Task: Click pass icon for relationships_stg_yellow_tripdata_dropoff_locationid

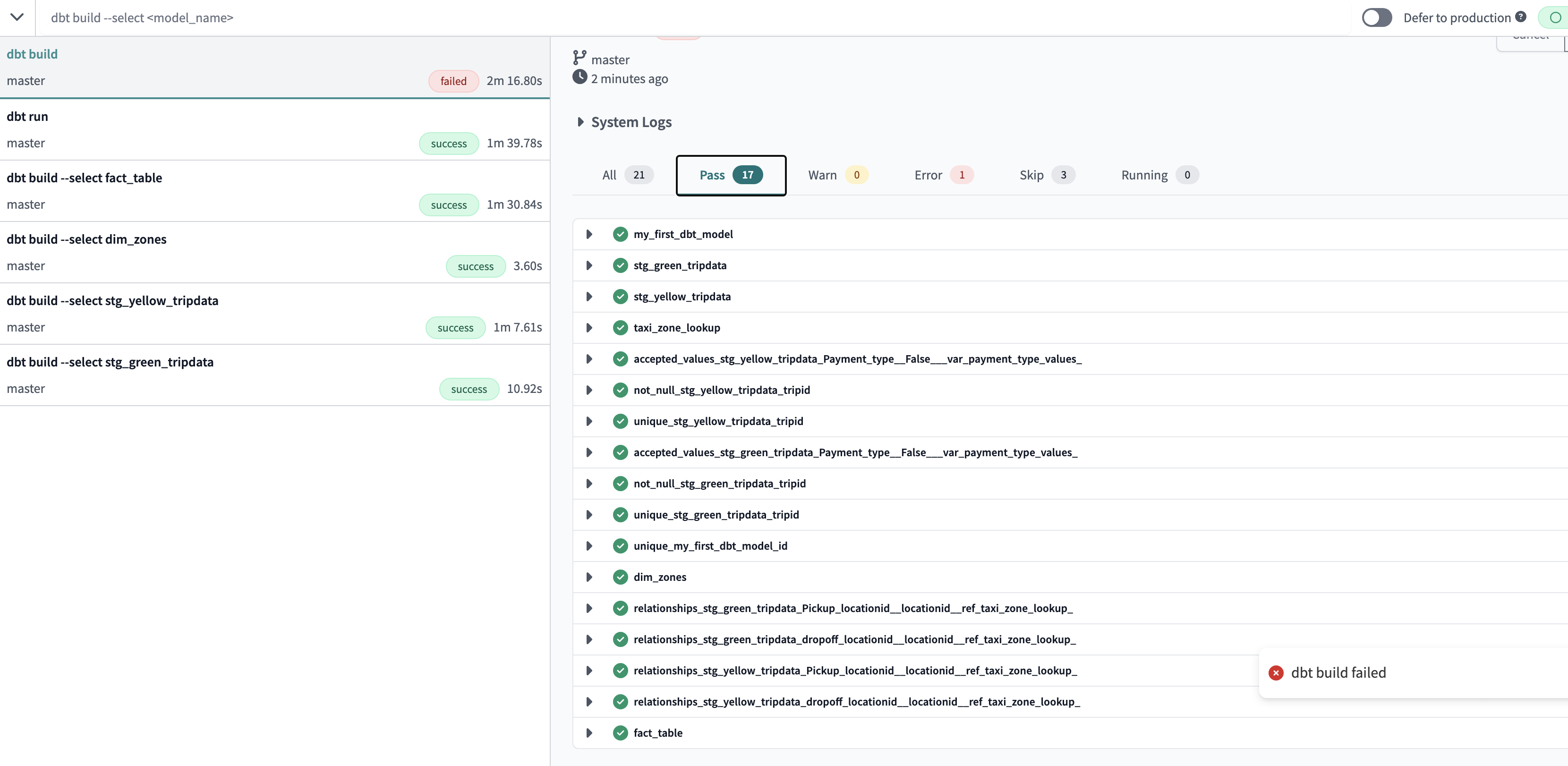Action: pos(620,701)
